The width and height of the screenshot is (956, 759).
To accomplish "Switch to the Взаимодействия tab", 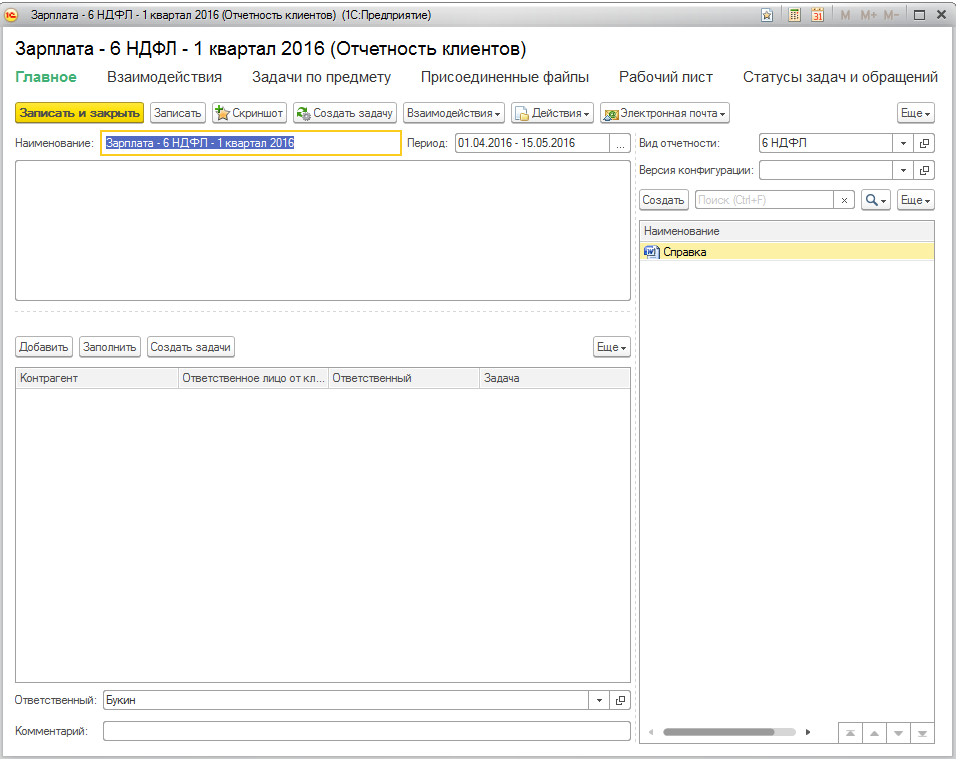I will [x=164, y=77].
